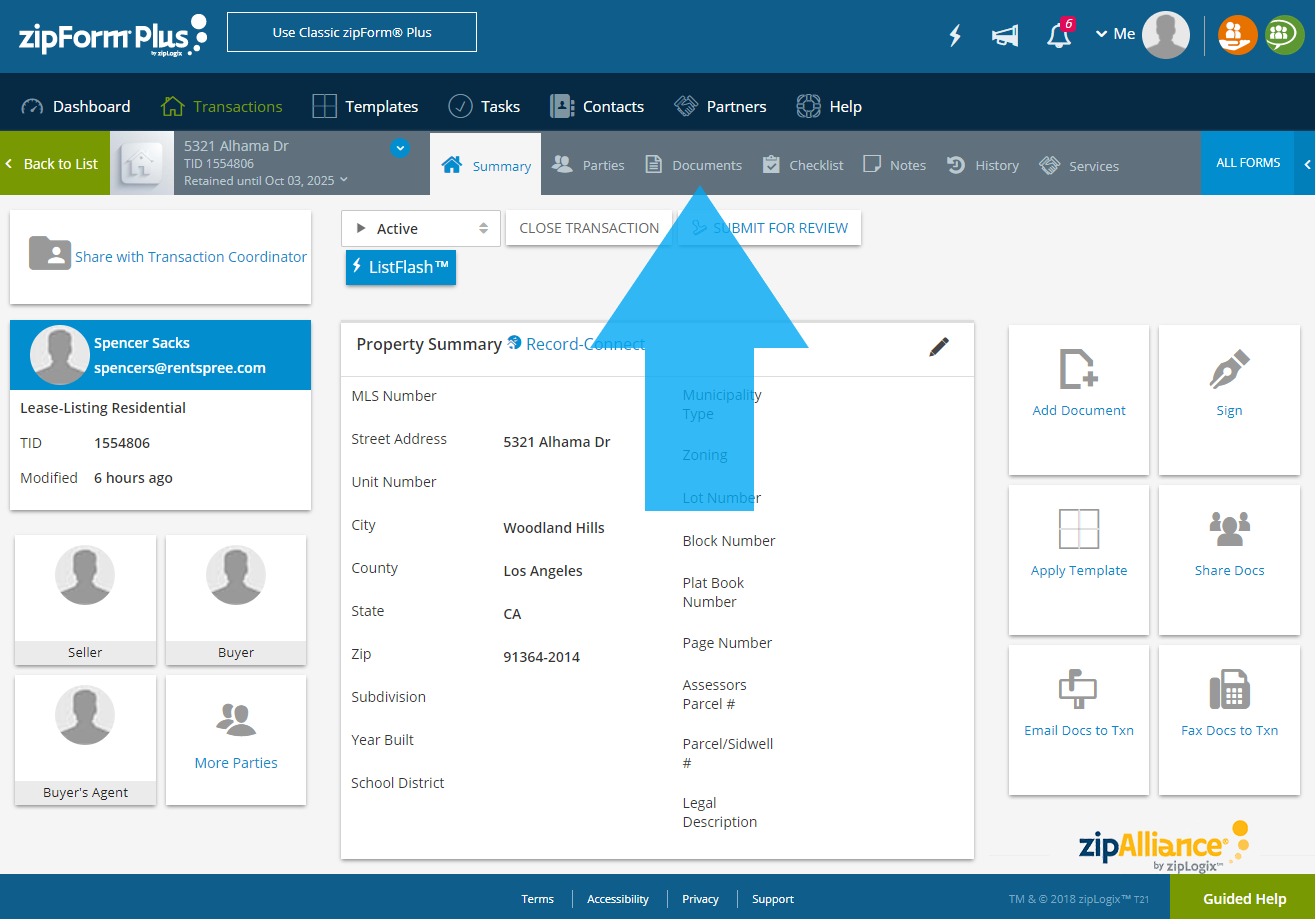
Task: Switch to the Parties tab
Action: pos(588,165)
